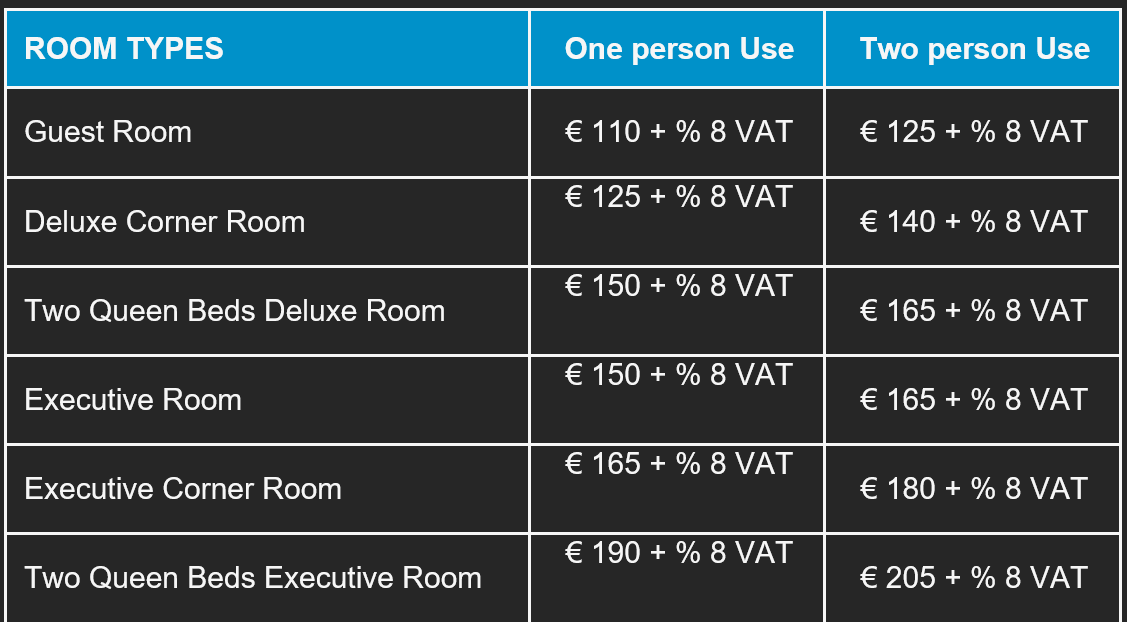Select the Two person Use column header
The height and width of the screenshot is (622, 1127).
tap(974, 49)
